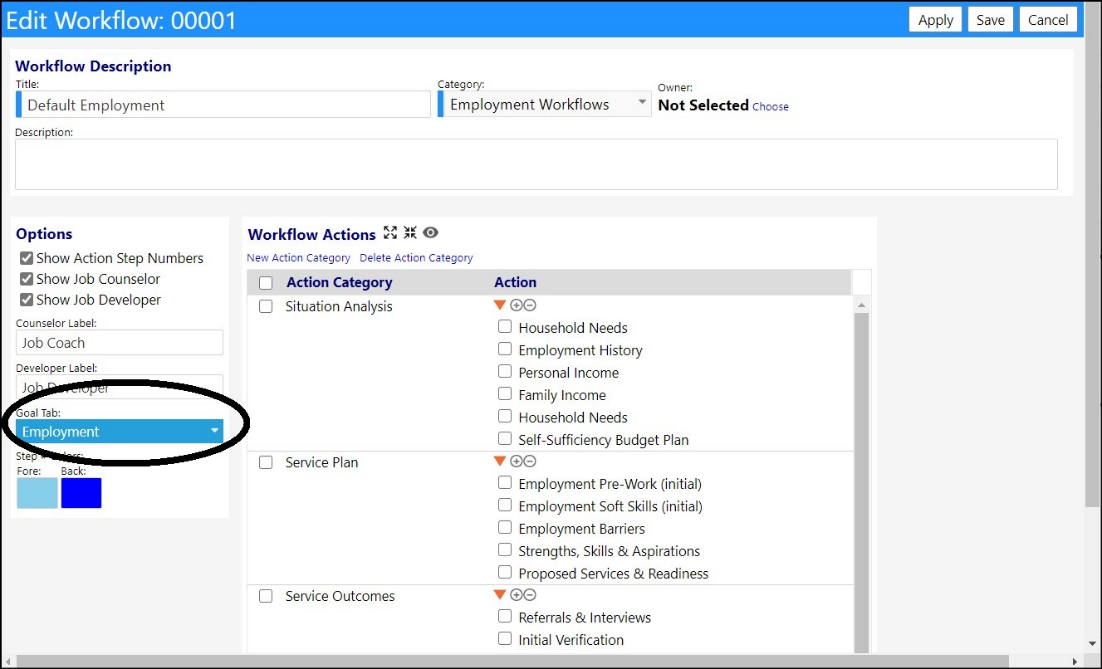This screenshot has height=669, width=1102.
Task: Click the Counselor Label Job Coach field
Action: [x=119, y=342]
